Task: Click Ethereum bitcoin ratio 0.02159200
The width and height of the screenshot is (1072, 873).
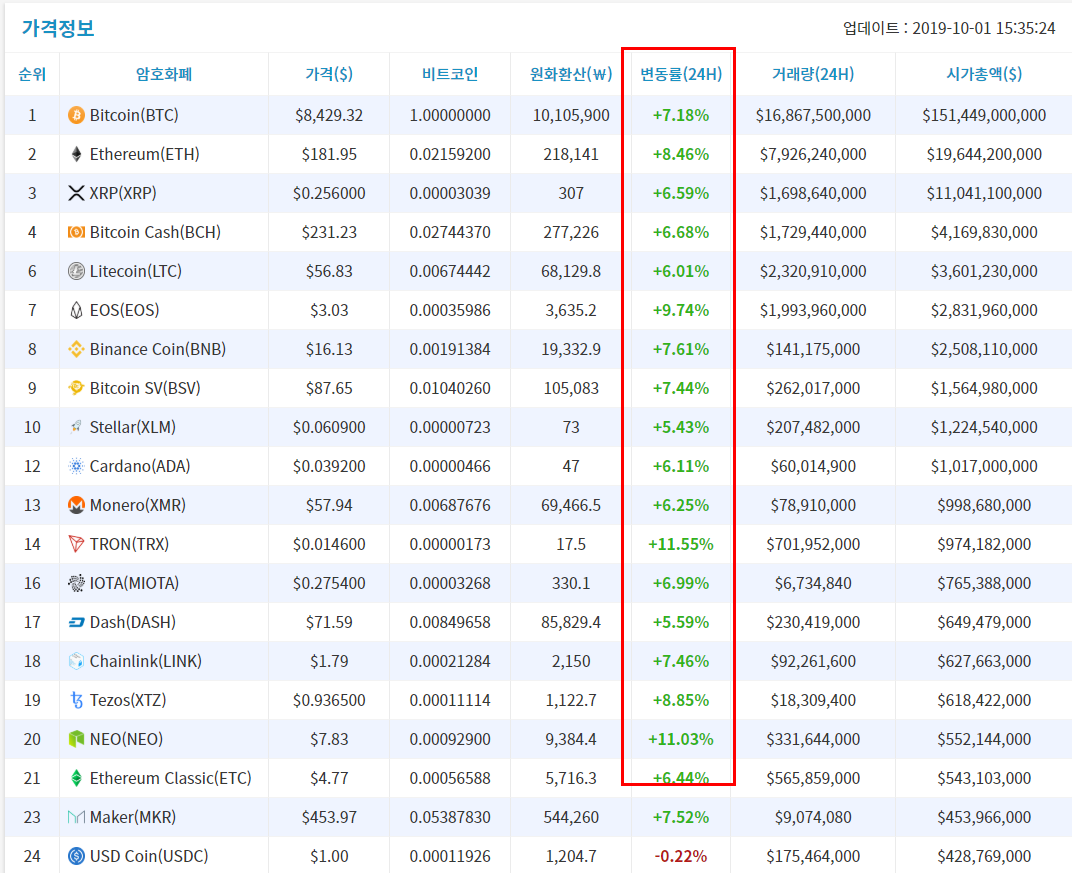Action: pyautogui.click(x=450, y=154)
